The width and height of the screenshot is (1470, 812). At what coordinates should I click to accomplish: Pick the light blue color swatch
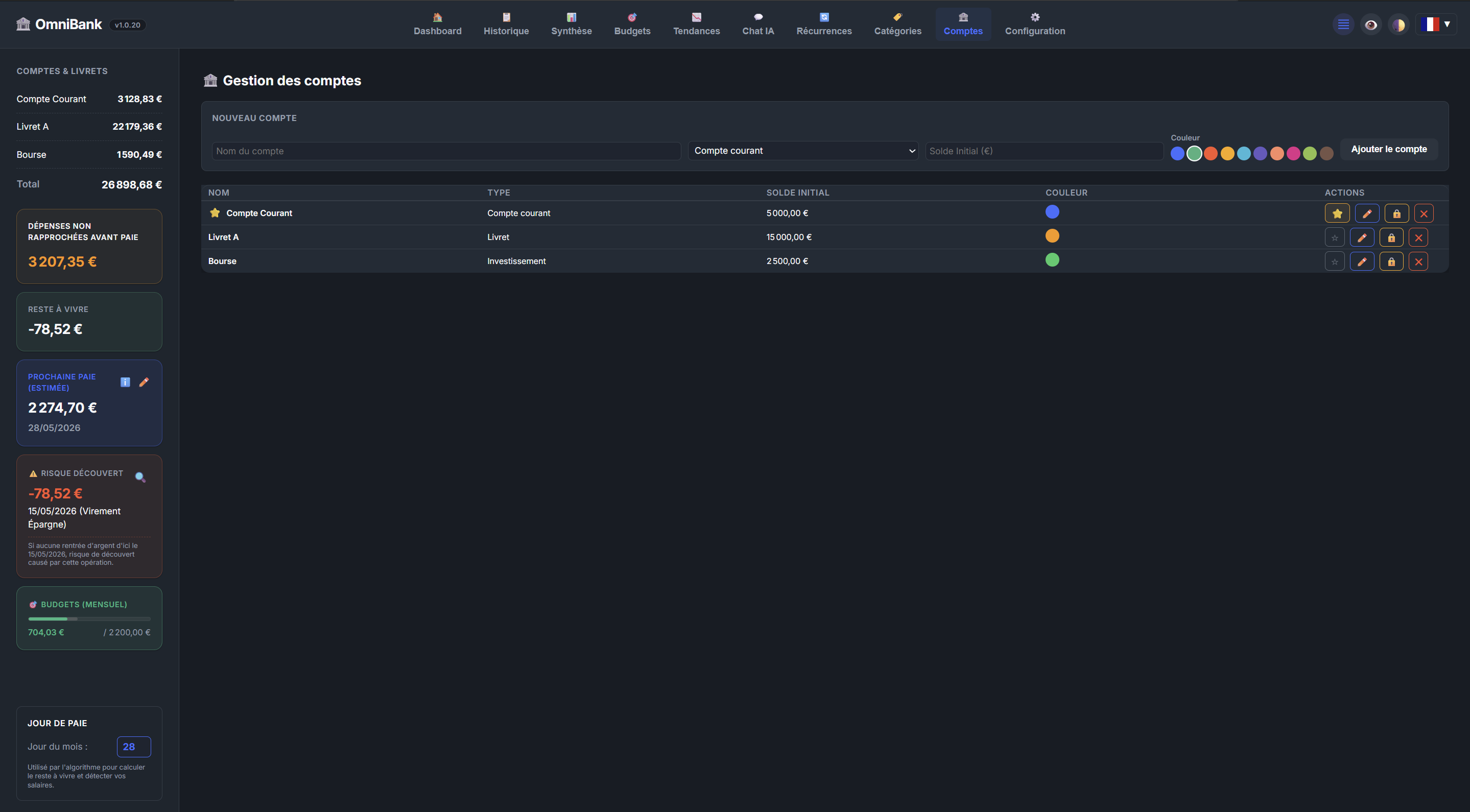click(x=1243, y=153)
